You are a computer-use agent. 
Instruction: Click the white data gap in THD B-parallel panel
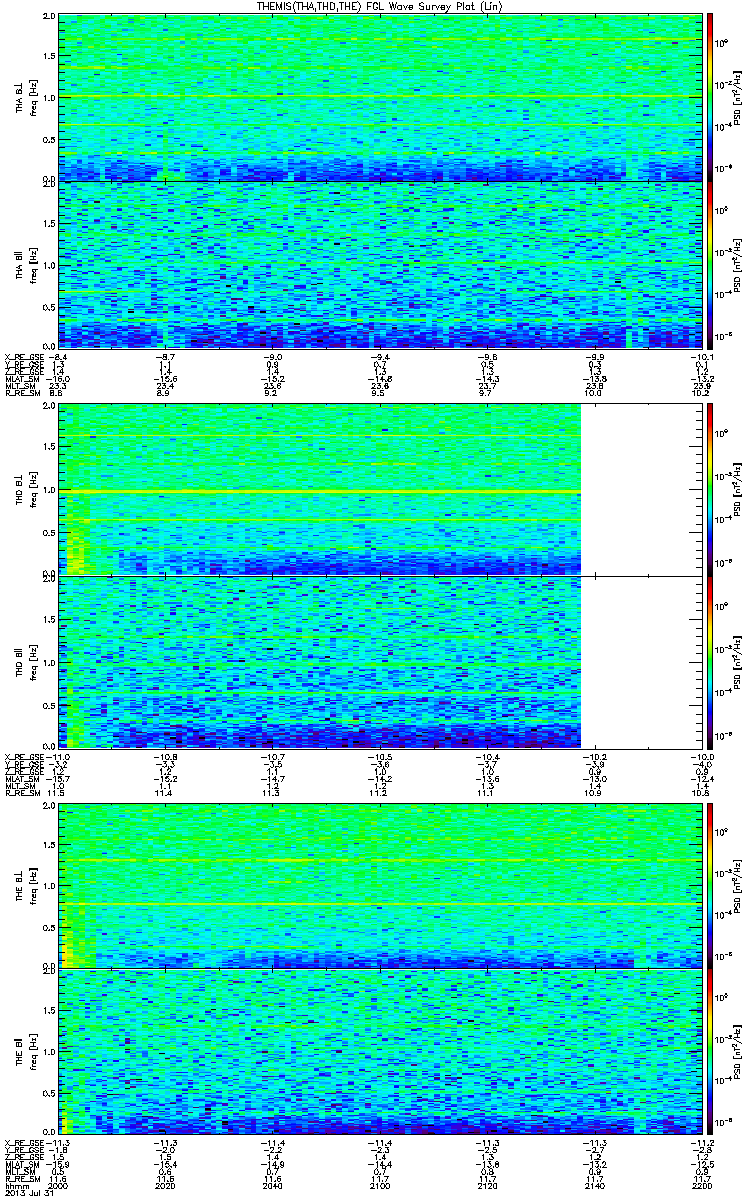point(640,662)
